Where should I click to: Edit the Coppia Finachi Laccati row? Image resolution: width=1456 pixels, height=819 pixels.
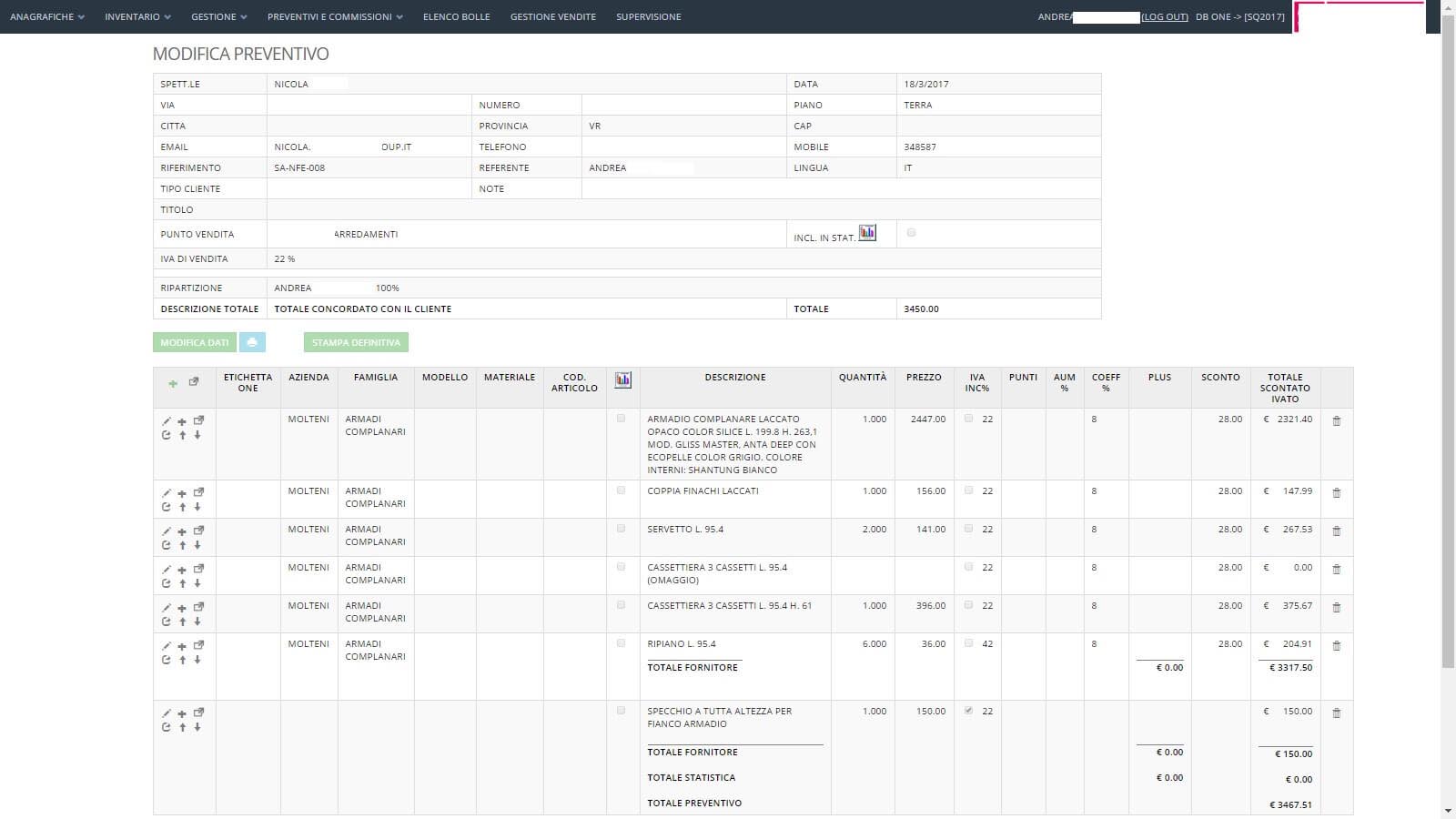click(x=167, y=493)
